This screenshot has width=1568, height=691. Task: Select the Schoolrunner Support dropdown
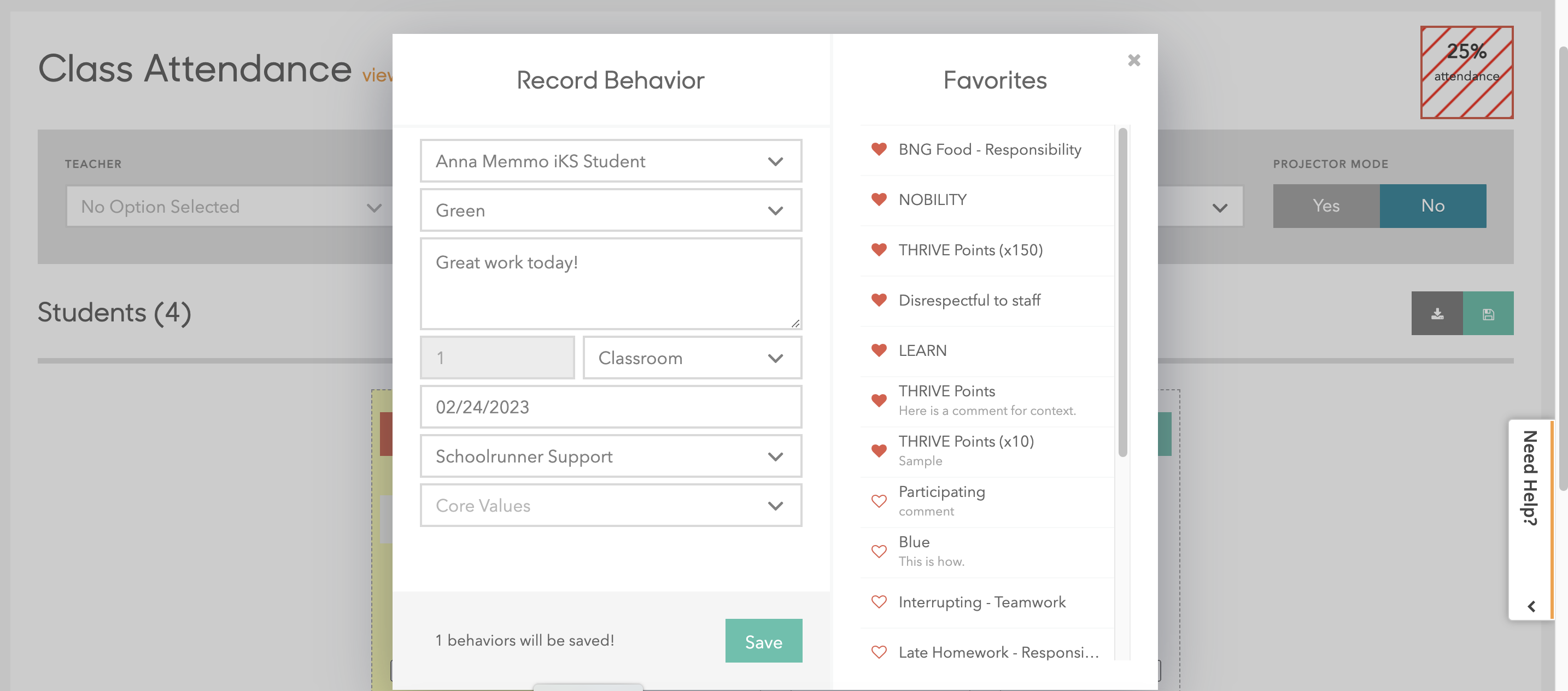click(611, 456)
